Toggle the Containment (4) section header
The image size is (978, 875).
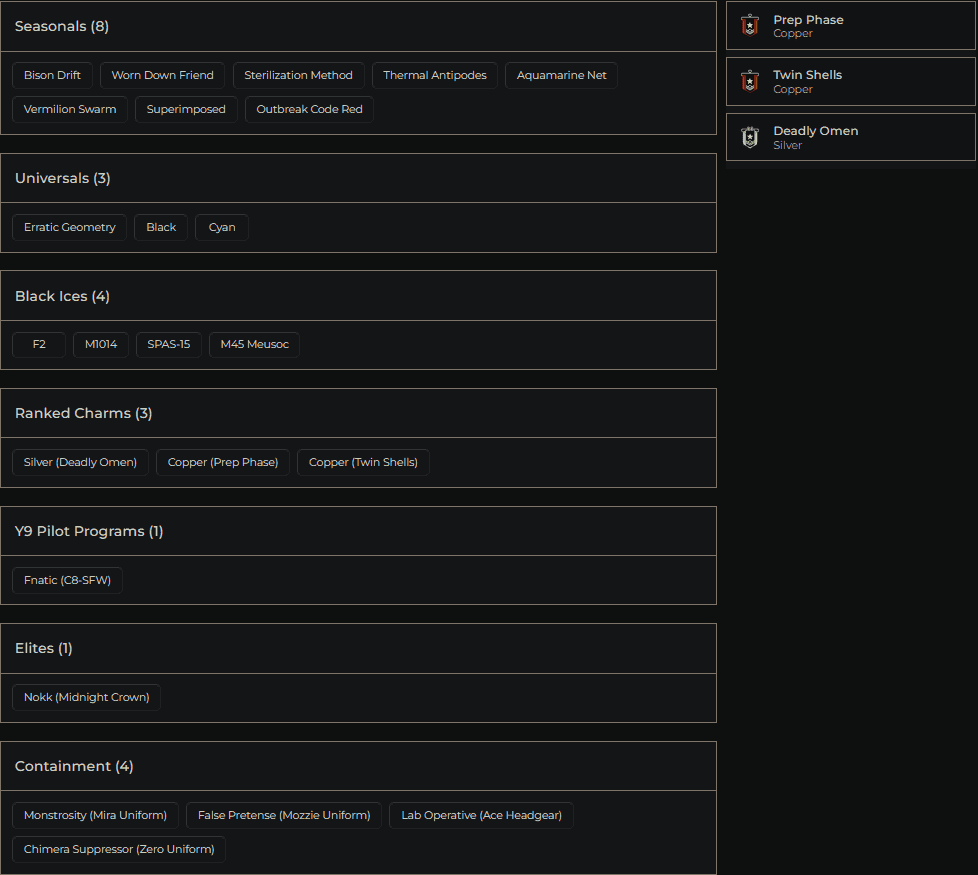click(x=358, y=766)
